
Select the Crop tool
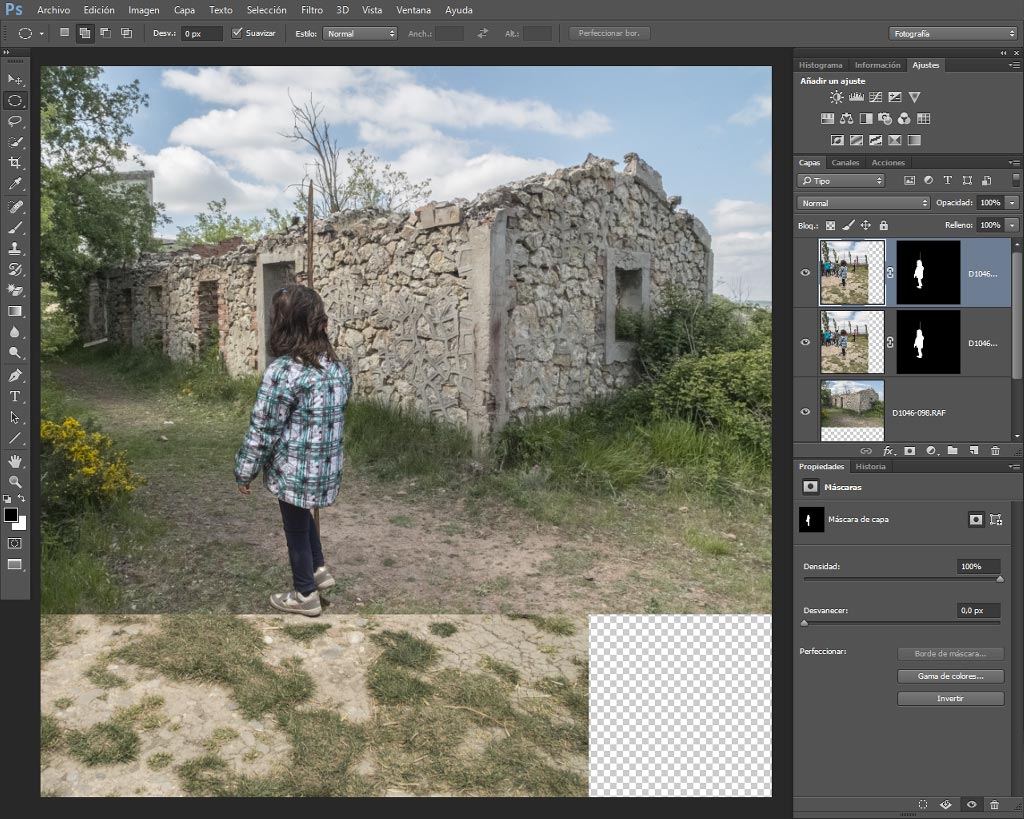coord(14,163)
